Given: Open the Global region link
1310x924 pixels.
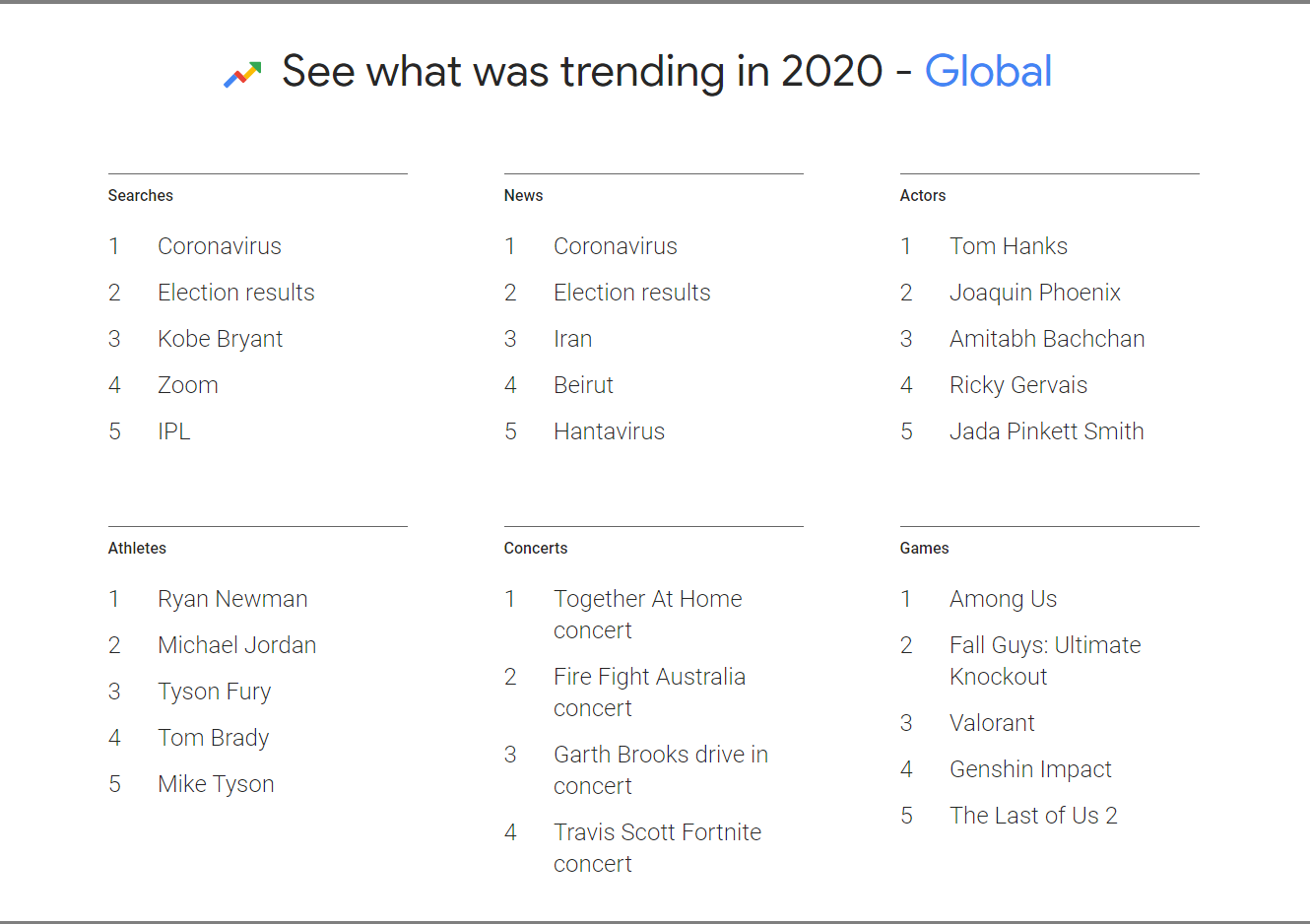Looking at the screenshot, I should [x=988, y=71].
